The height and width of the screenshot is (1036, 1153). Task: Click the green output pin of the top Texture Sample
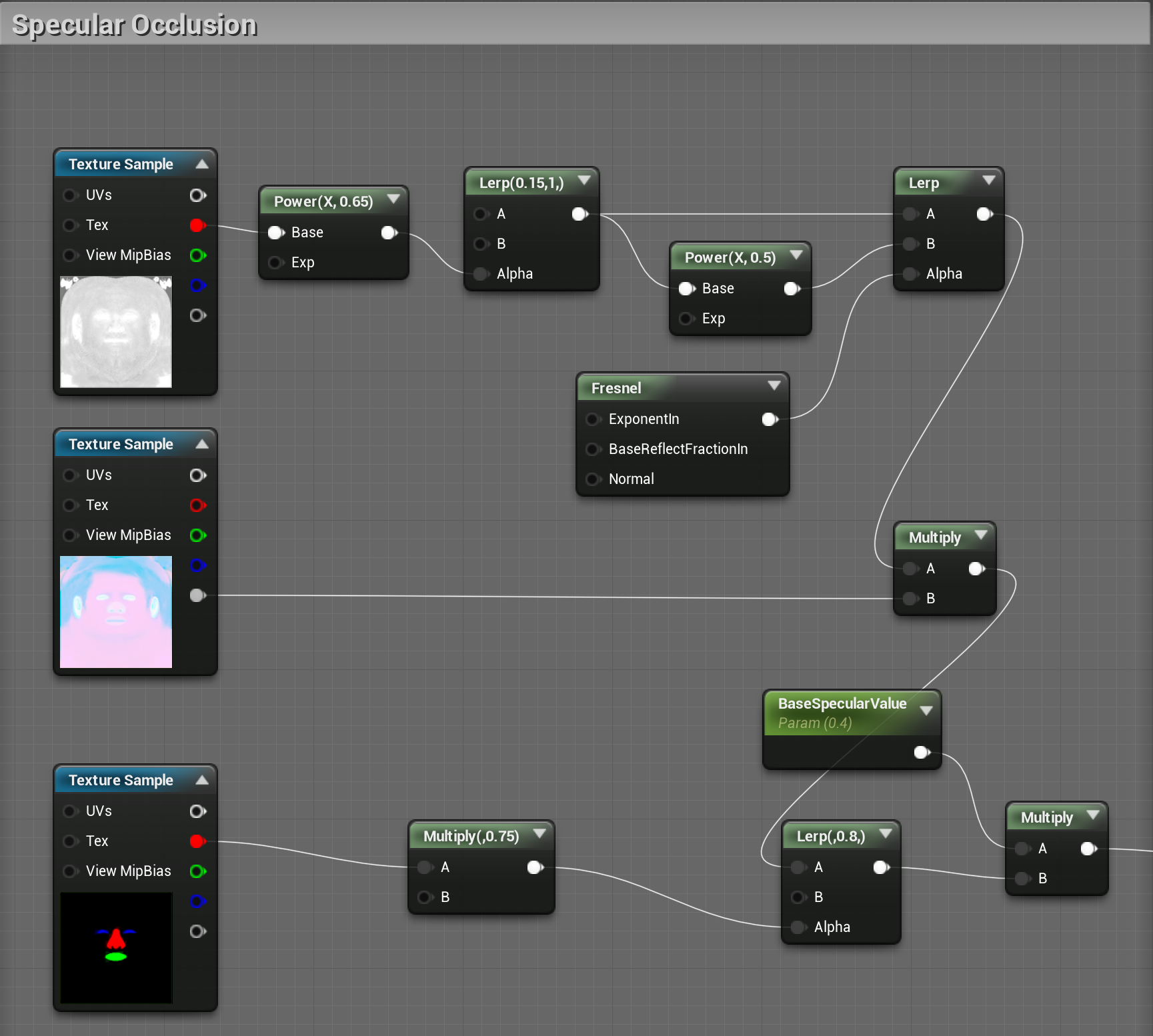coord(198,255)
